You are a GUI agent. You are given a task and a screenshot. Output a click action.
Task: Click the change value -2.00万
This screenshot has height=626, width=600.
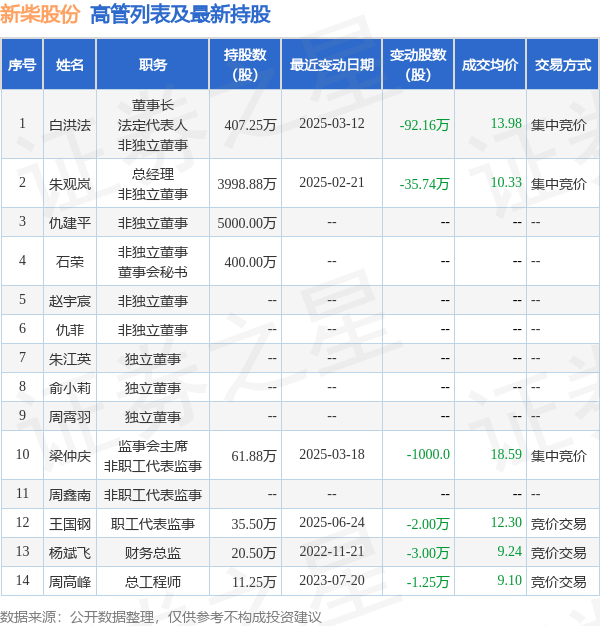(x=428, y=523)
